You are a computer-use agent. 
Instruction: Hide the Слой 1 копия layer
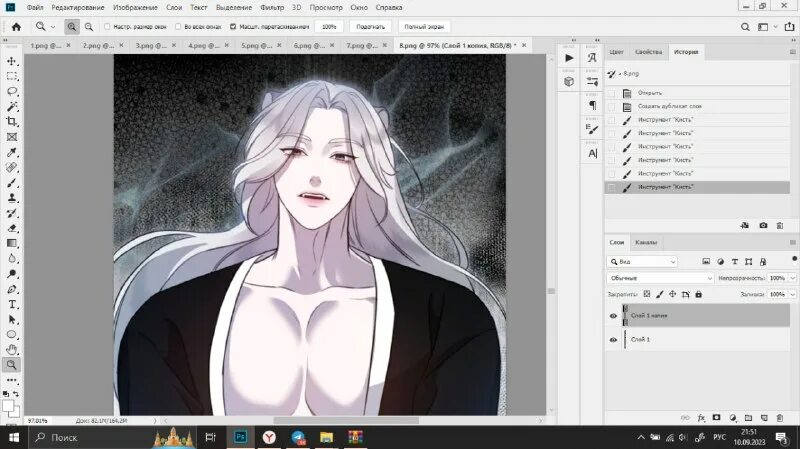(x=613, y=316)
